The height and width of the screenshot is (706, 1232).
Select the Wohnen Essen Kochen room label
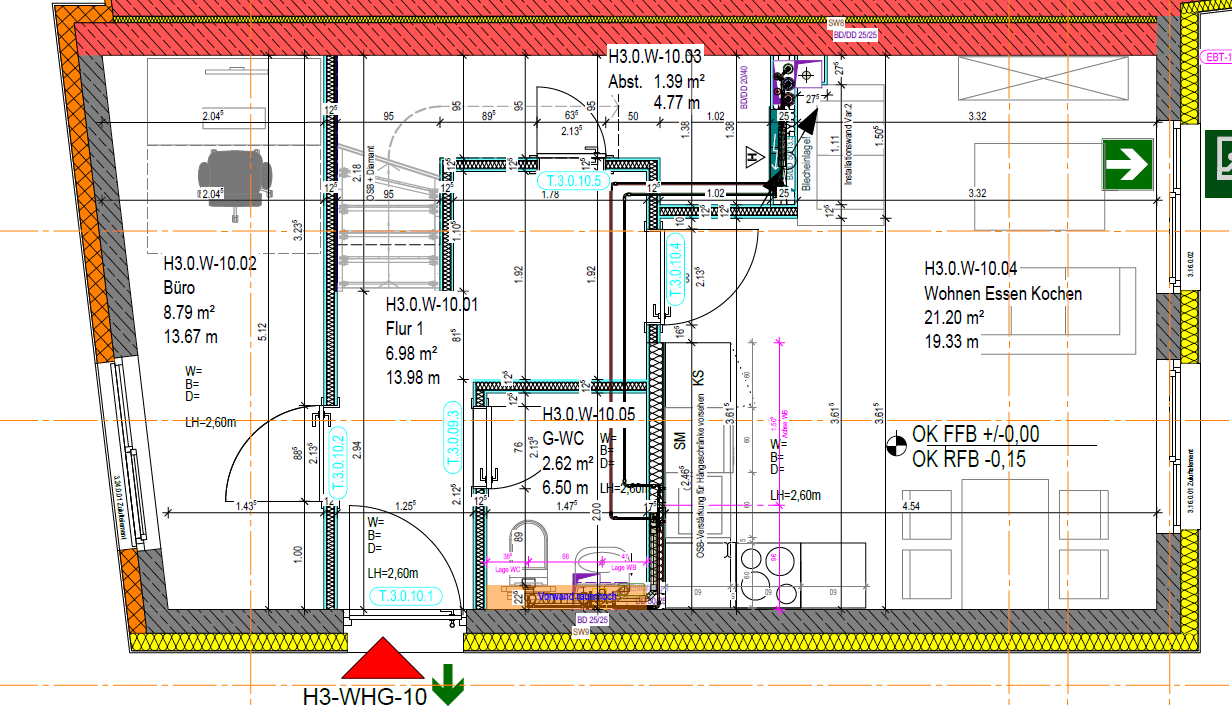coord(1002,294)
